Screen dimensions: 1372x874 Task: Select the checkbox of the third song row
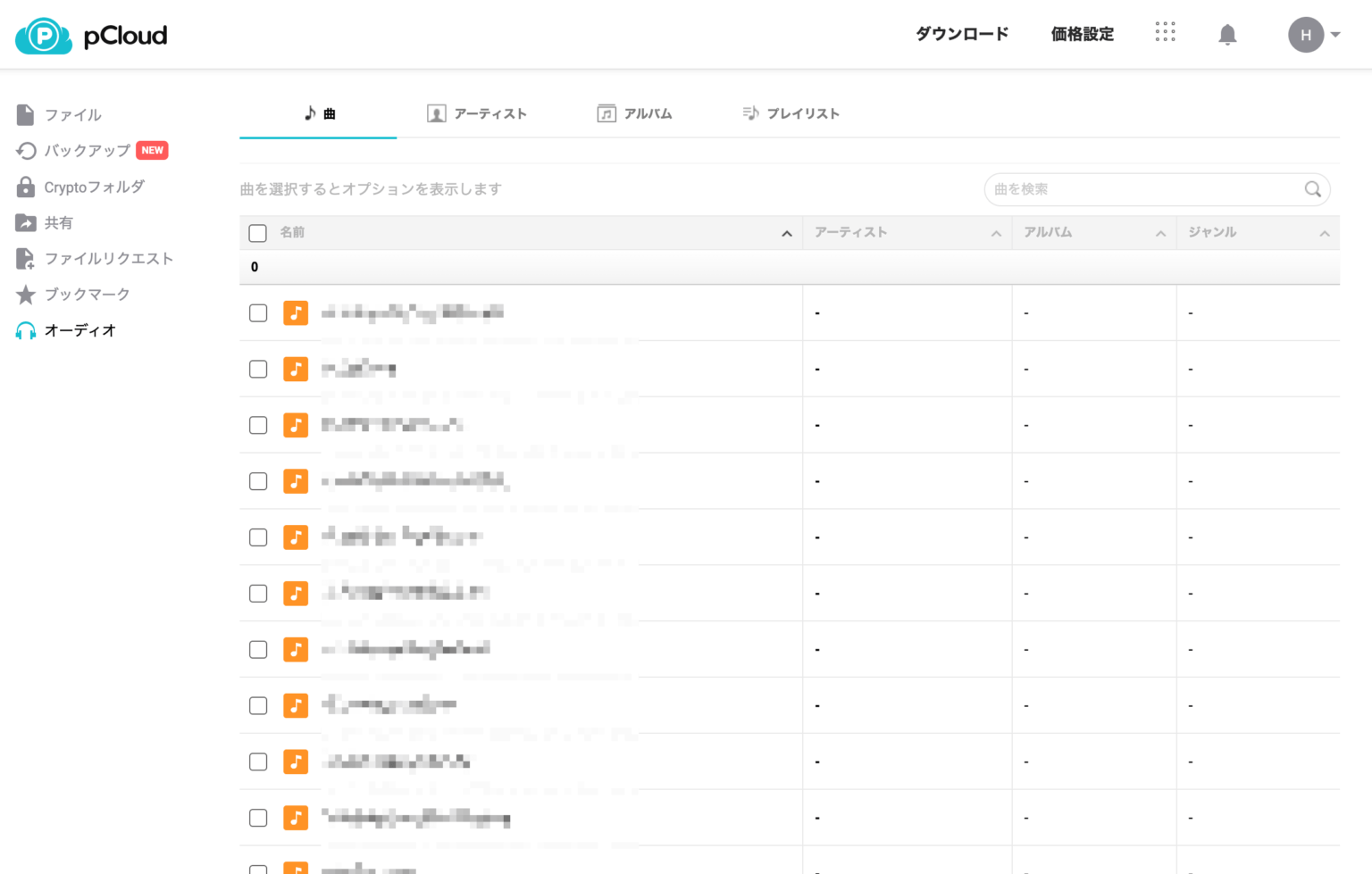[257, 425]
